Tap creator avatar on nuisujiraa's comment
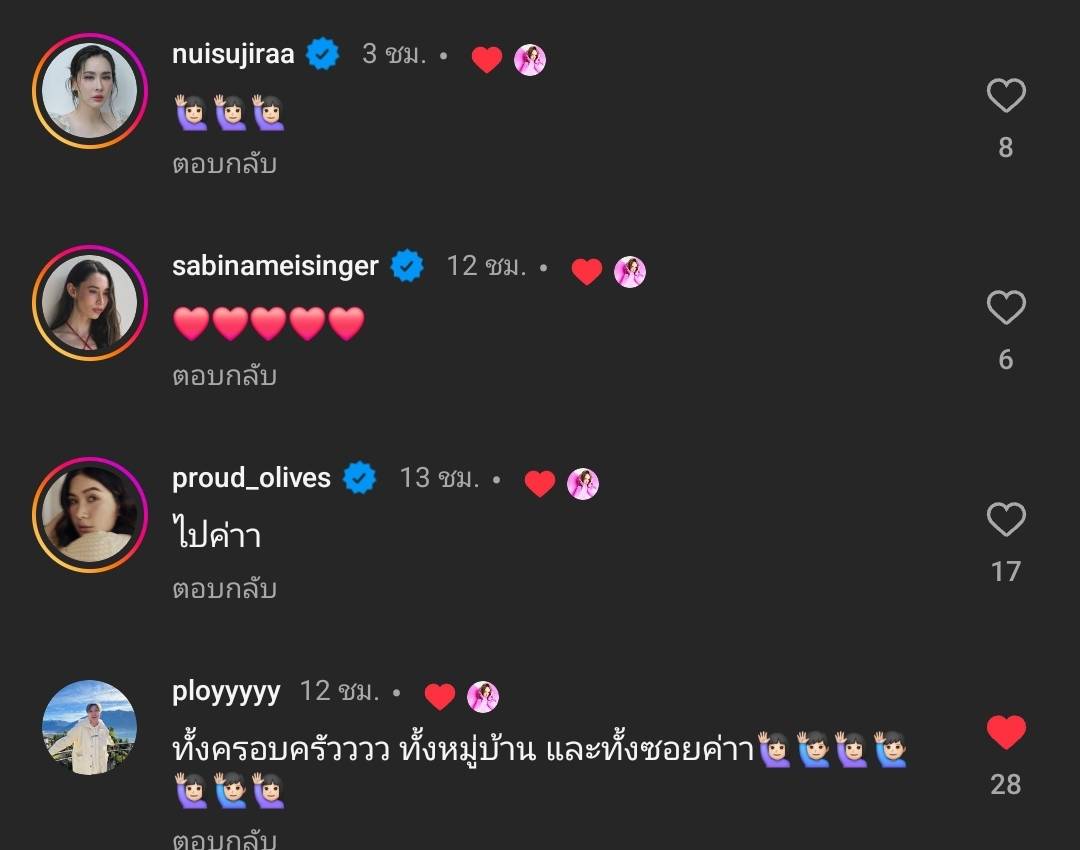The height and width of the screenshot is (850, 1080). (x=530, y=59)
